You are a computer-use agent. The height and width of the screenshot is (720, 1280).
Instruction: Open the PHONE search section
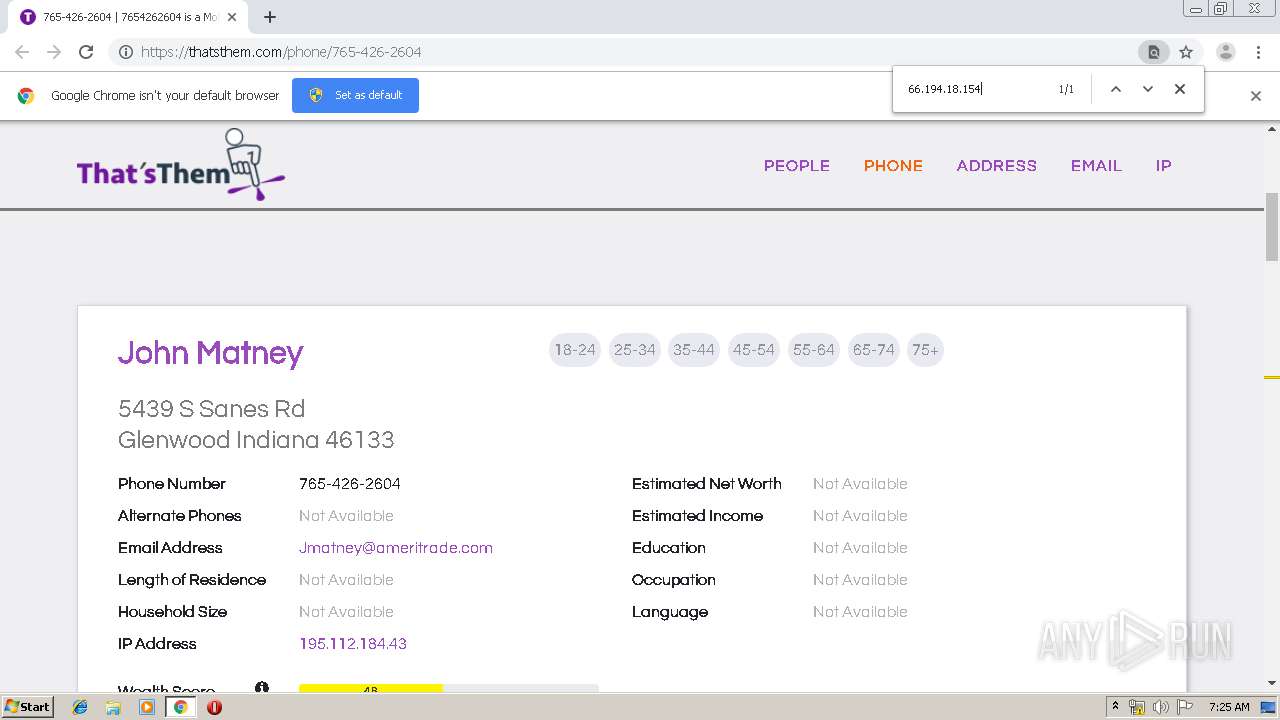[893, 166]
